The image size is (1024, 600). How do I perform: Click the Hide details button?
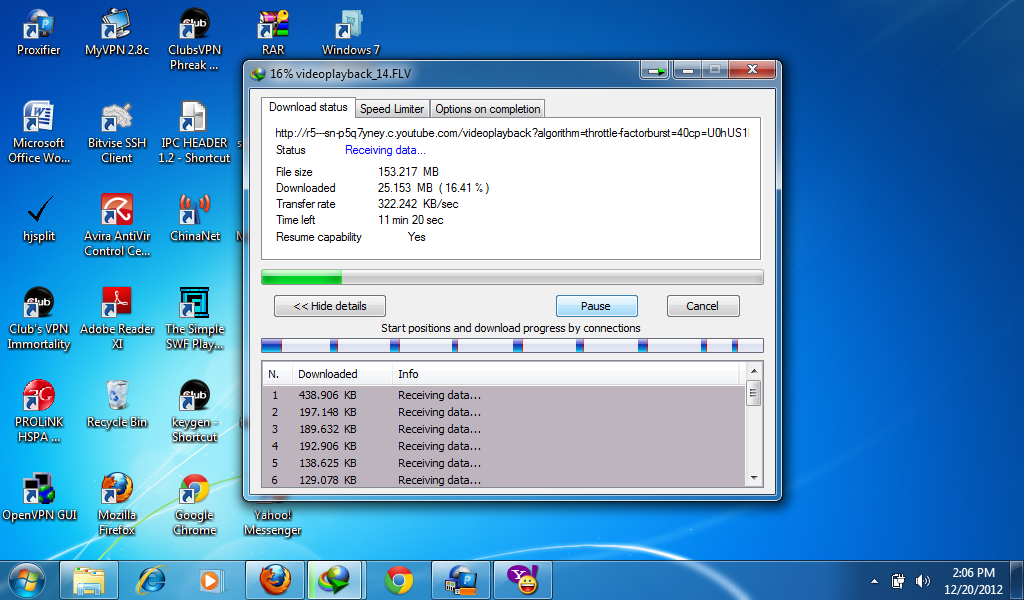(330, 306)
